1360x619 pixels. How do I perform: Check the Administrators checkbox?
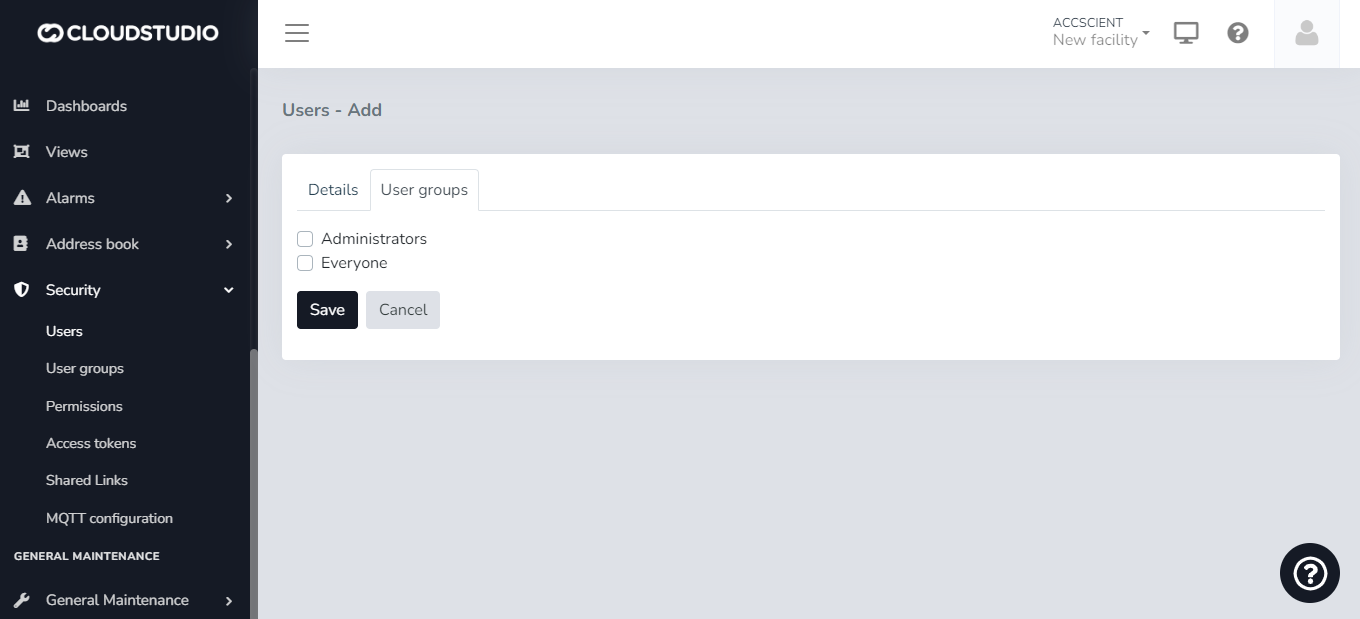click(305, 239)
